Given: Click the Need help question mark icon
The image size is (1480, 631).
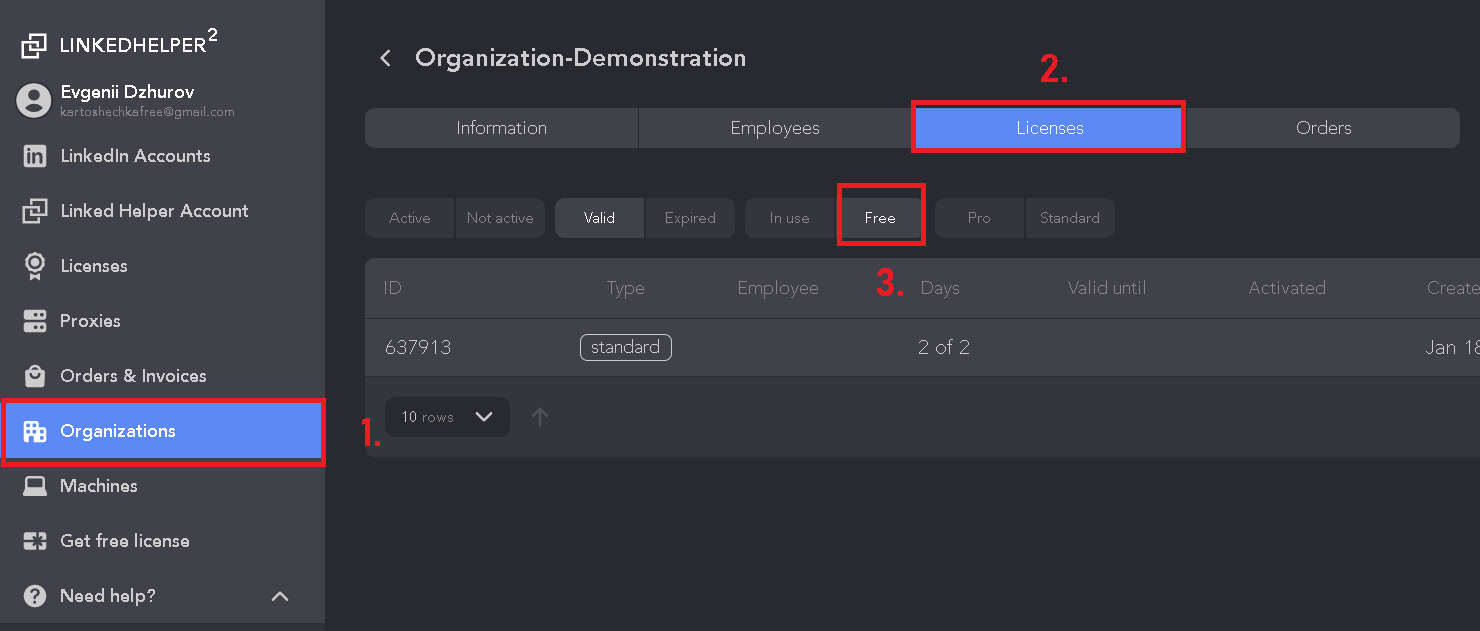Looking at the screenshot, I should click(35, 596).
